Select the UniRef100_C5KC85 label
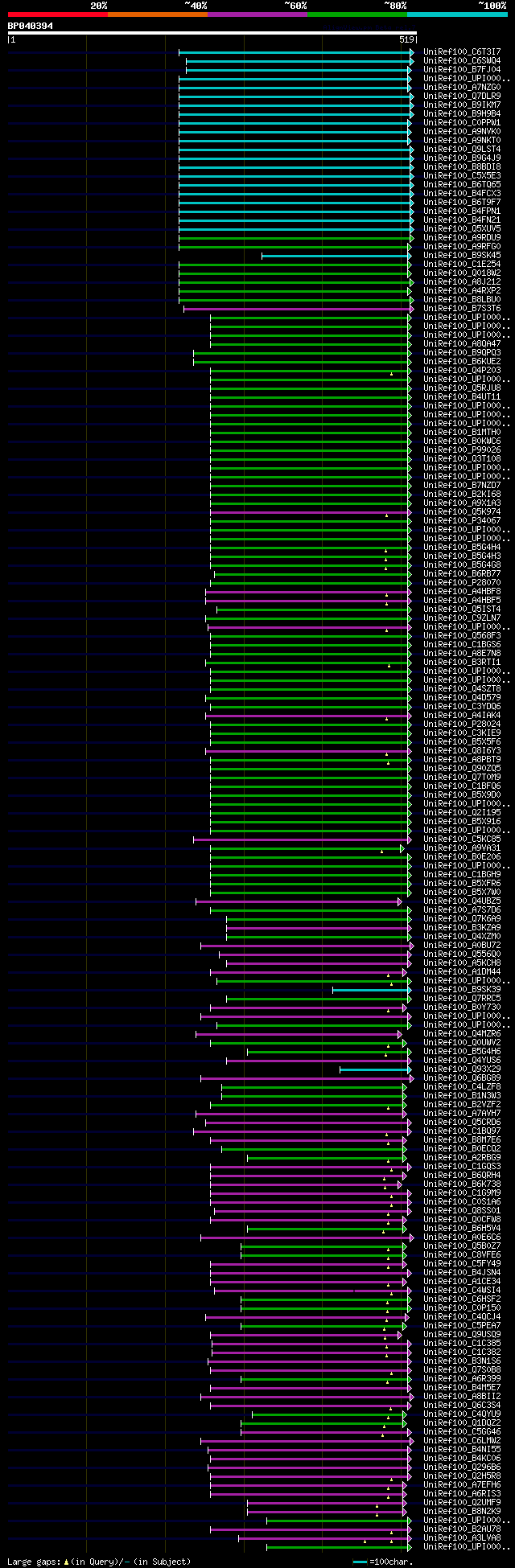 462,839
